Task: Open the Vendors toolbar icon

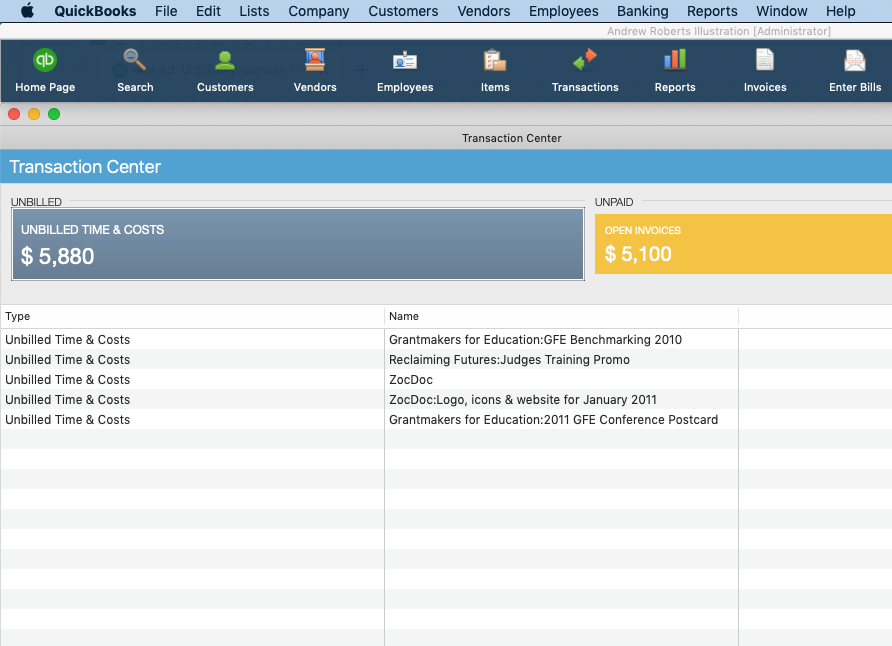Action: click(315, 61)
